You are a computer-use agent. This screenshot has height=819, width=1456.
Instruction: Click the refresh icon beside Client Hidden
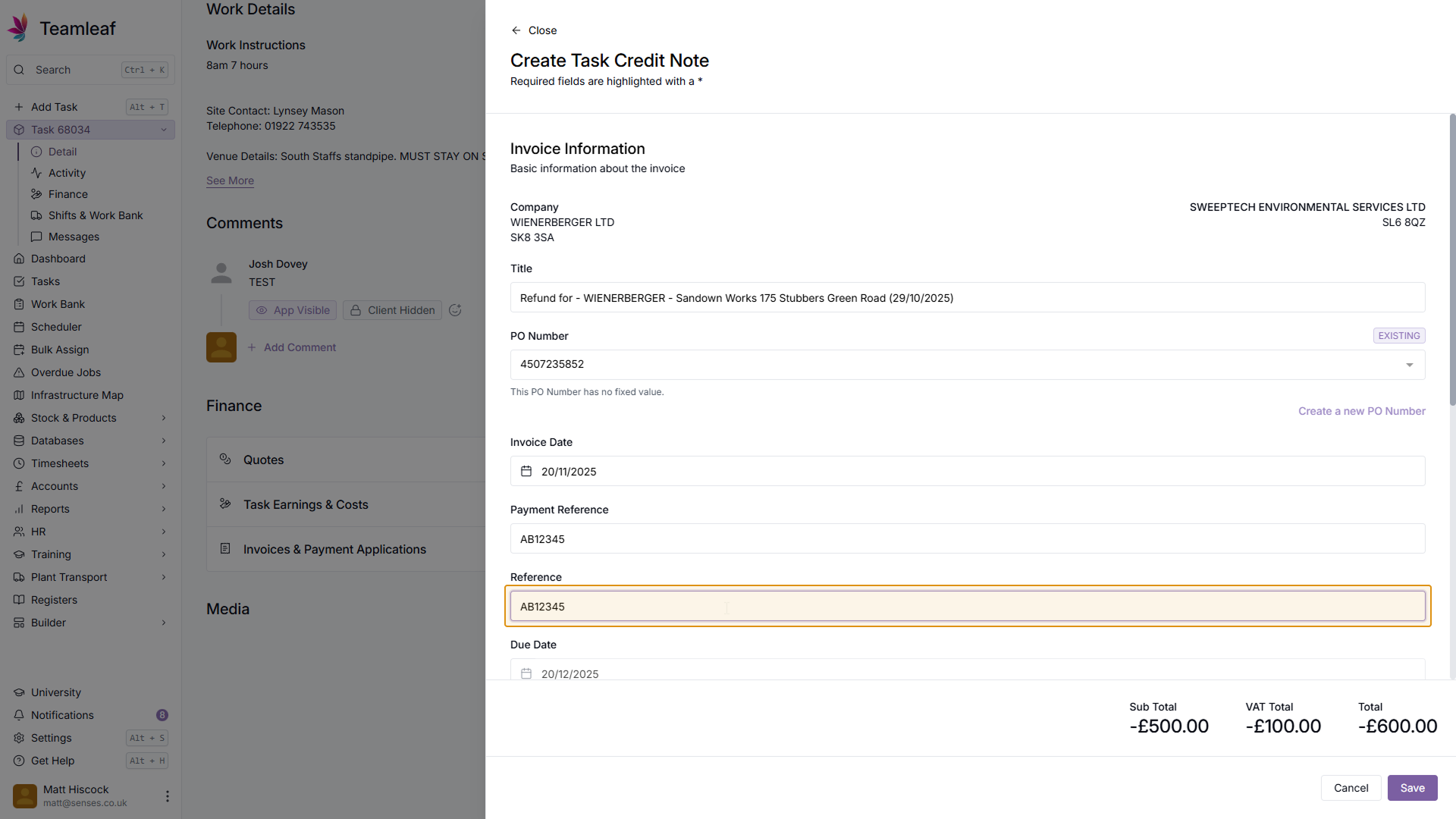455,310
